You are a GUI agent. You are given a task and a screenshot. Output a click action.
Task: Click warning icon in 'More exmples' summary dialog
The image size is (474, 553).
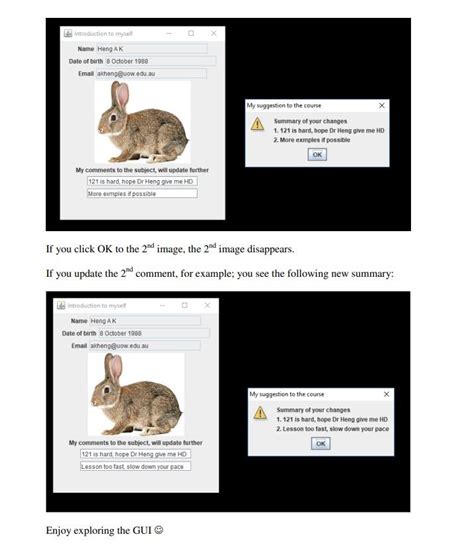tap(257, 124)
